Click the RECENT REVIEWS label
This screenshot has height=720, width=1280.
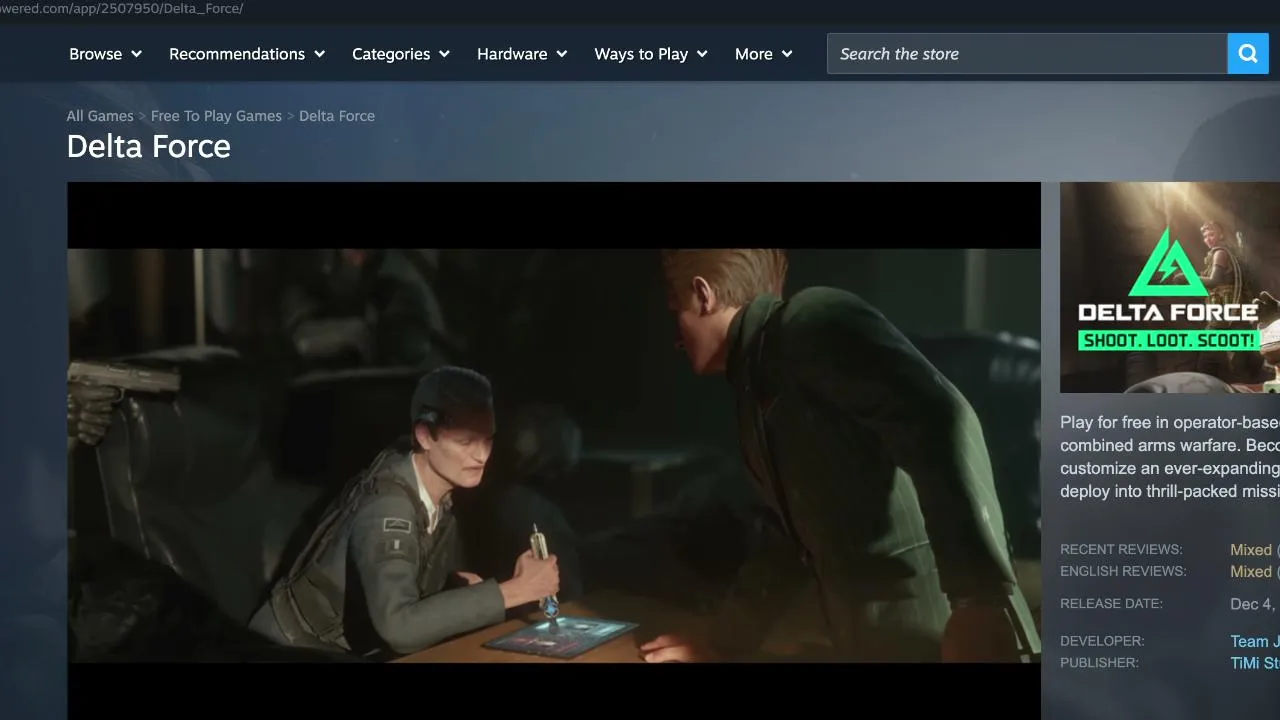(x=1121, y=550)
